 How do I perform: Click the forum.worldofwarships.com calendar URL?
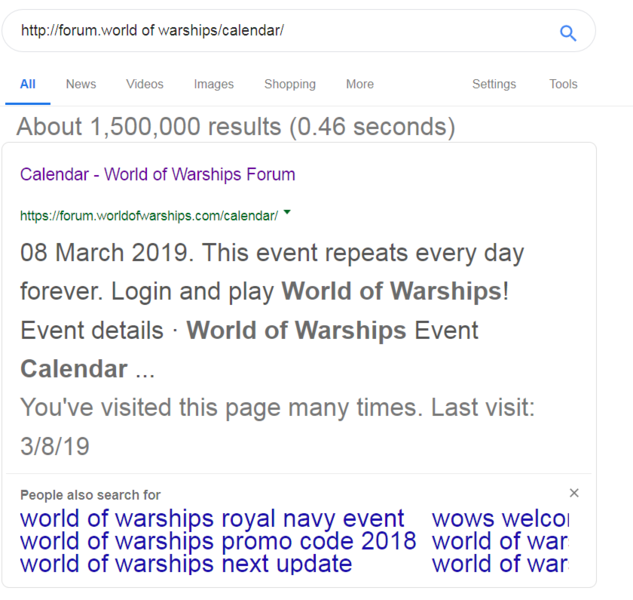click(149, 215)
